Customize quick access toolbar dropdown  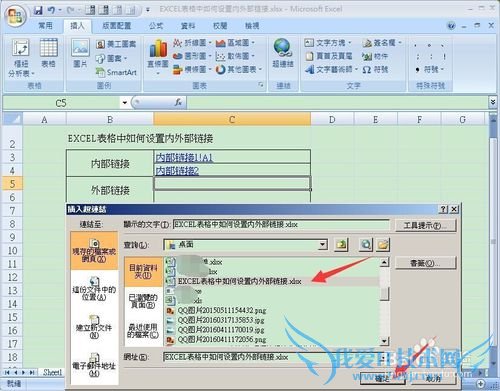(148, 10)
